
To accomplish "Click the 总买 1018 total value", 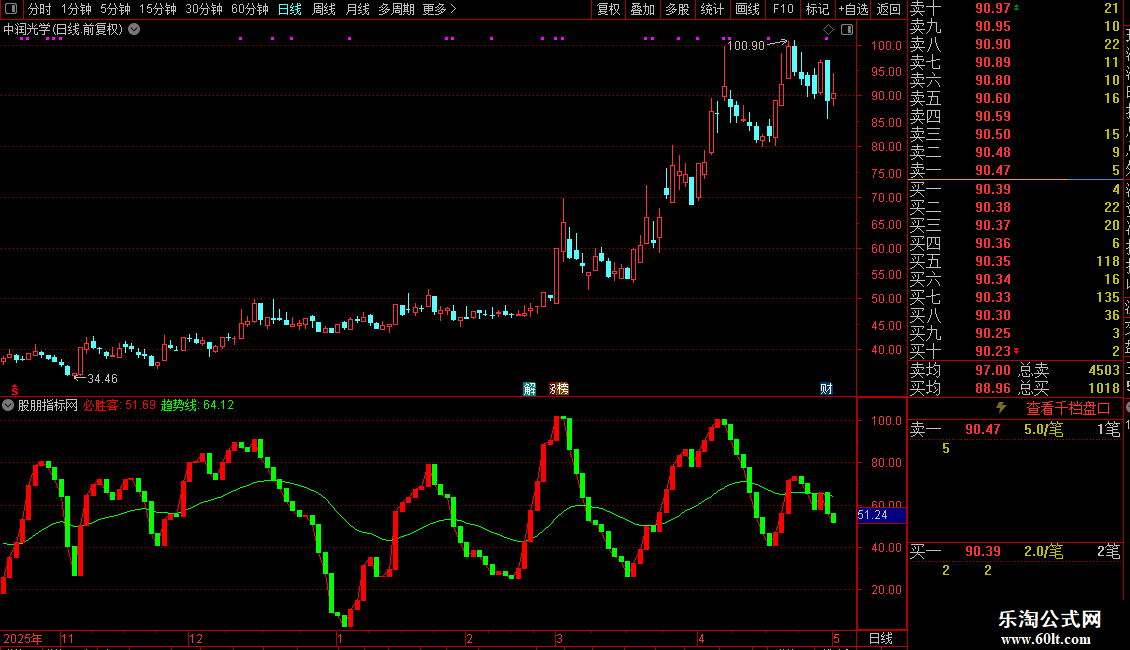I will (1069, 388).
